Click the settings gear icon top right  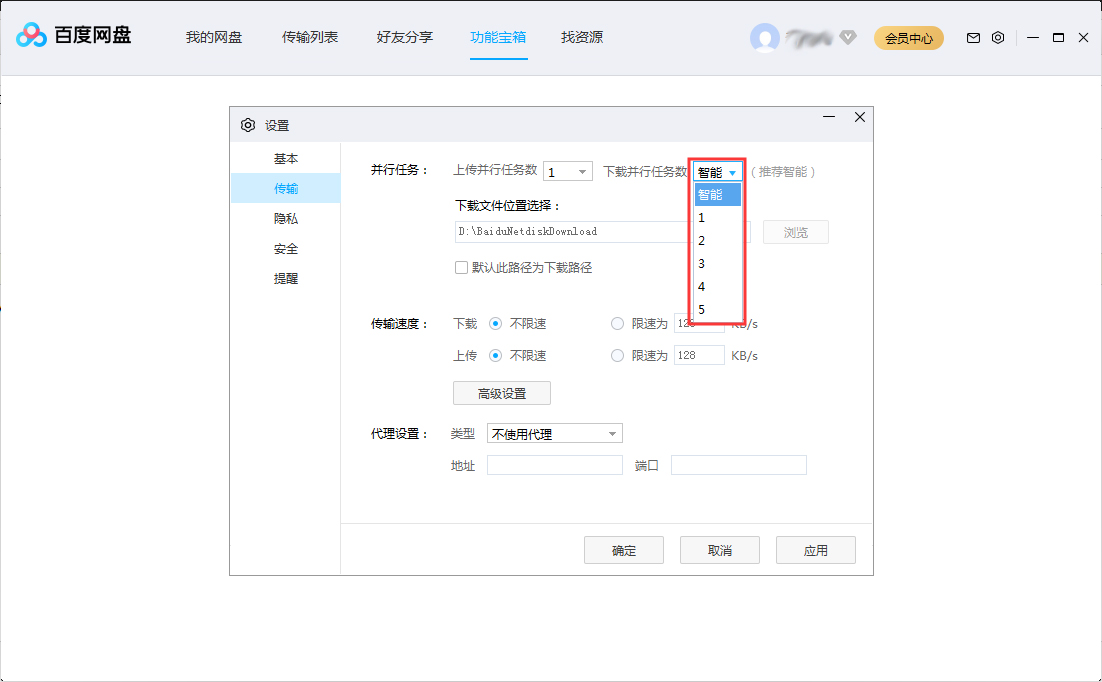[998, 37]
